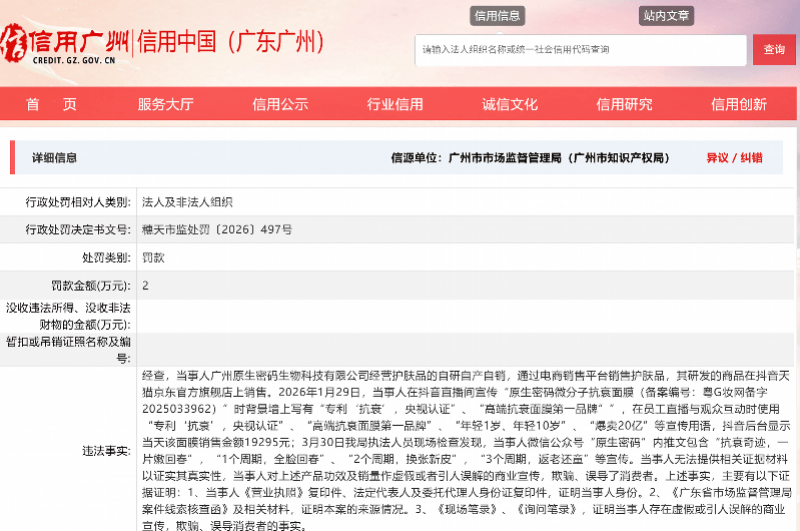This screenshot has width=800, height=531.
Task: Select the decision number 穗天市监处罚〔2026〕497号
Action: pos(217,230)
